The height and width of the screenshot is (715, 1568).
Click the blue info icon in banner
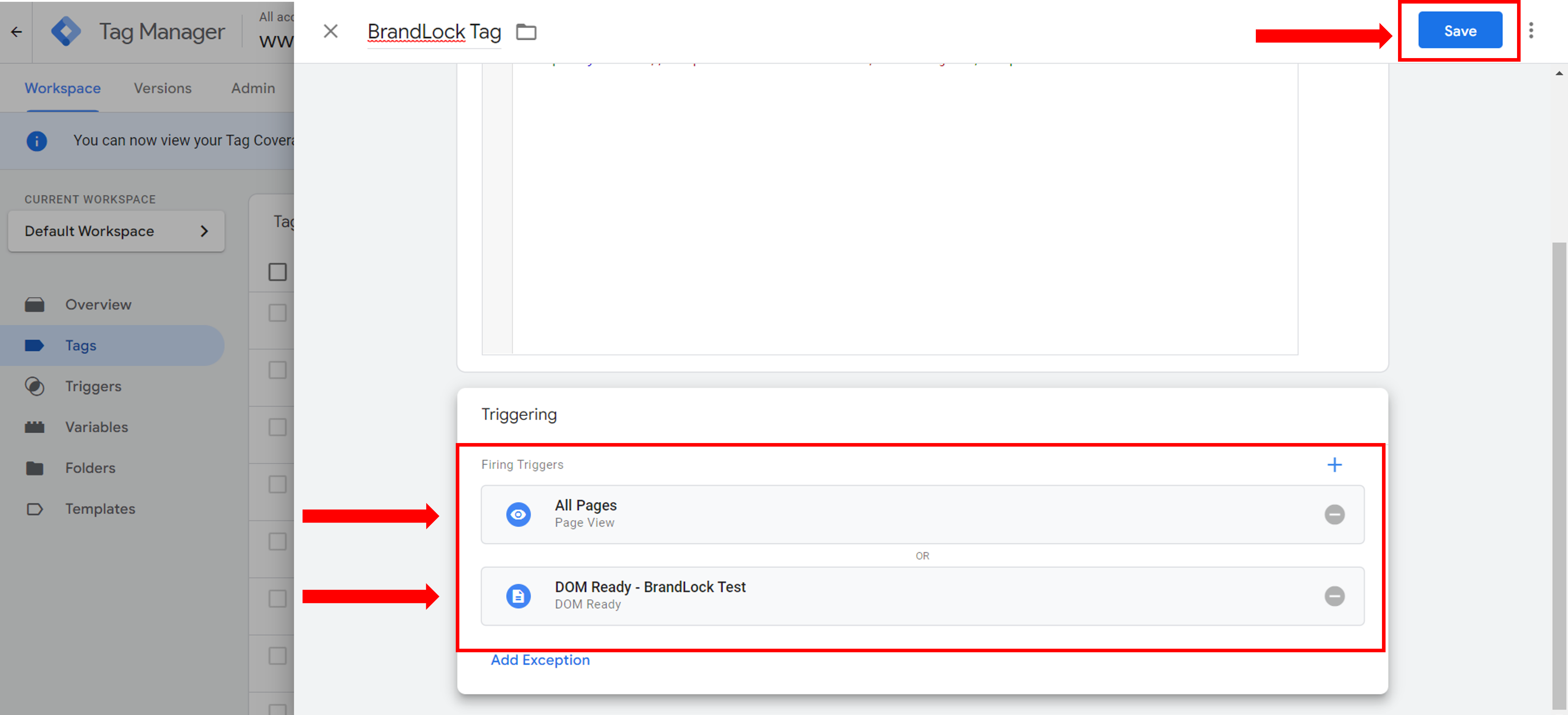click(x=36, y=141)
